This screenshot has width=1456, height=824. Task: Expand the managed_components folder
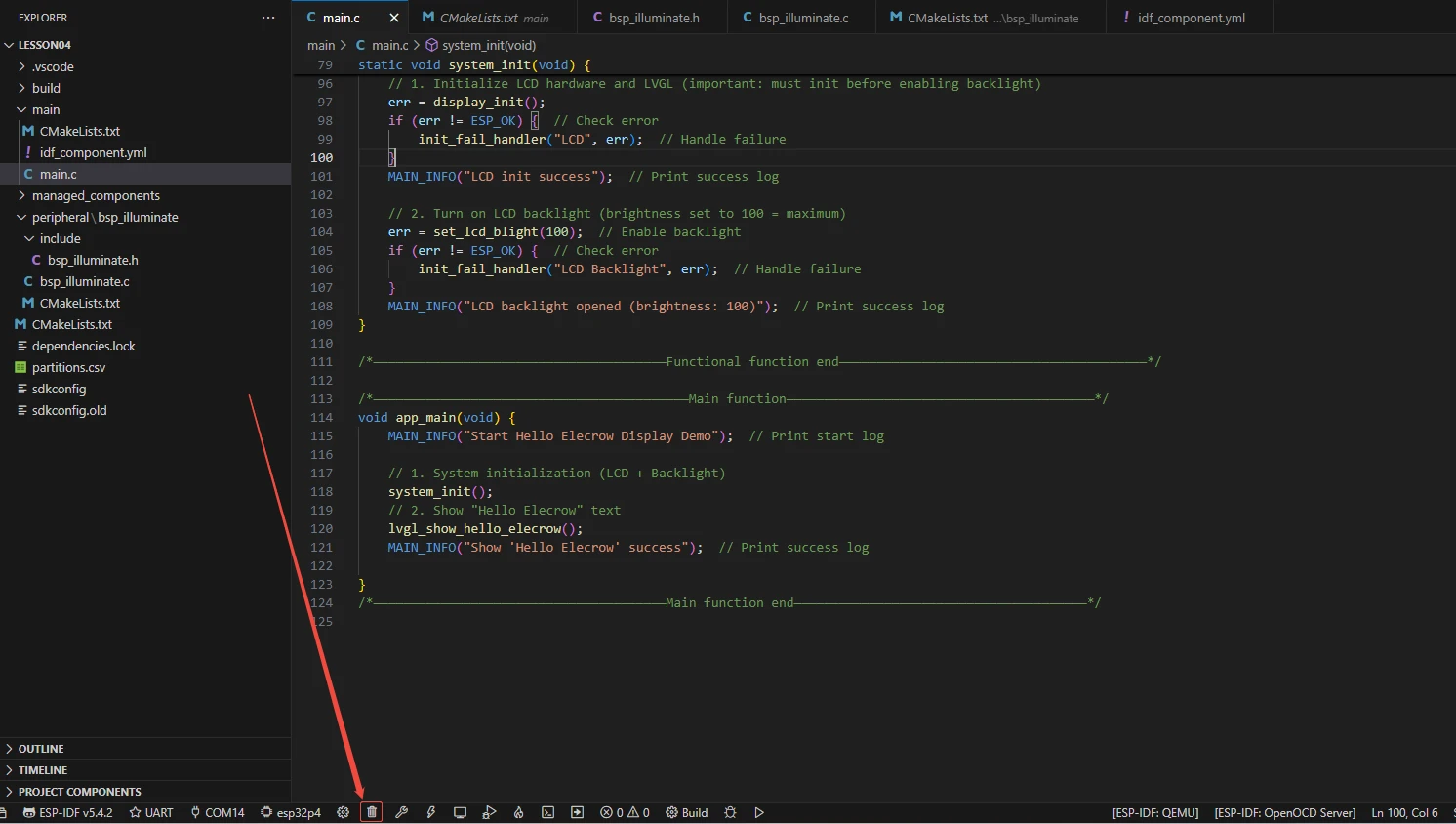[x=96, y=195]
